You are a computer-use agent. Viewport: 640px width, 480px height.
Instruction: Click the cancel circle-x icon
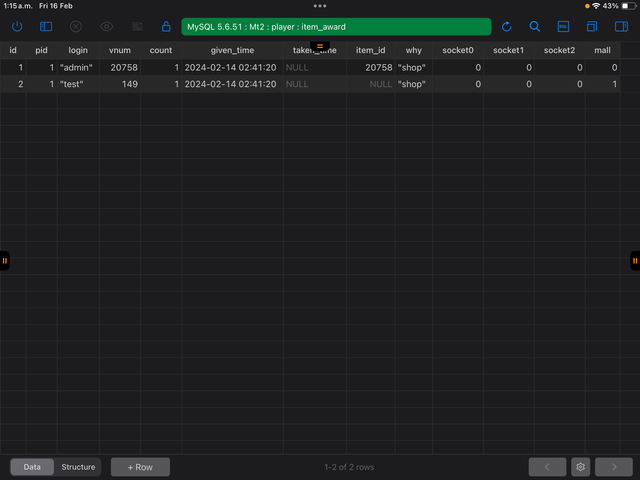tap(76, 27)
